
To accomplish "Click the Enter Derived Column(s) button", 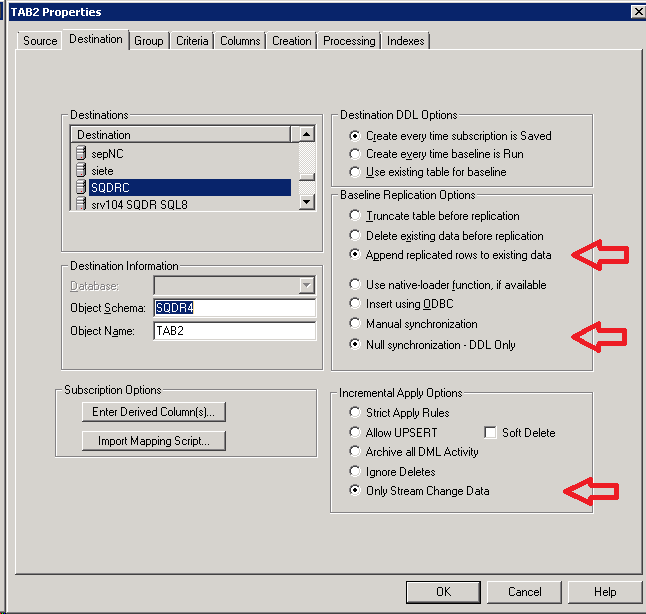I will pyautogui.click(x=153, y=412).
